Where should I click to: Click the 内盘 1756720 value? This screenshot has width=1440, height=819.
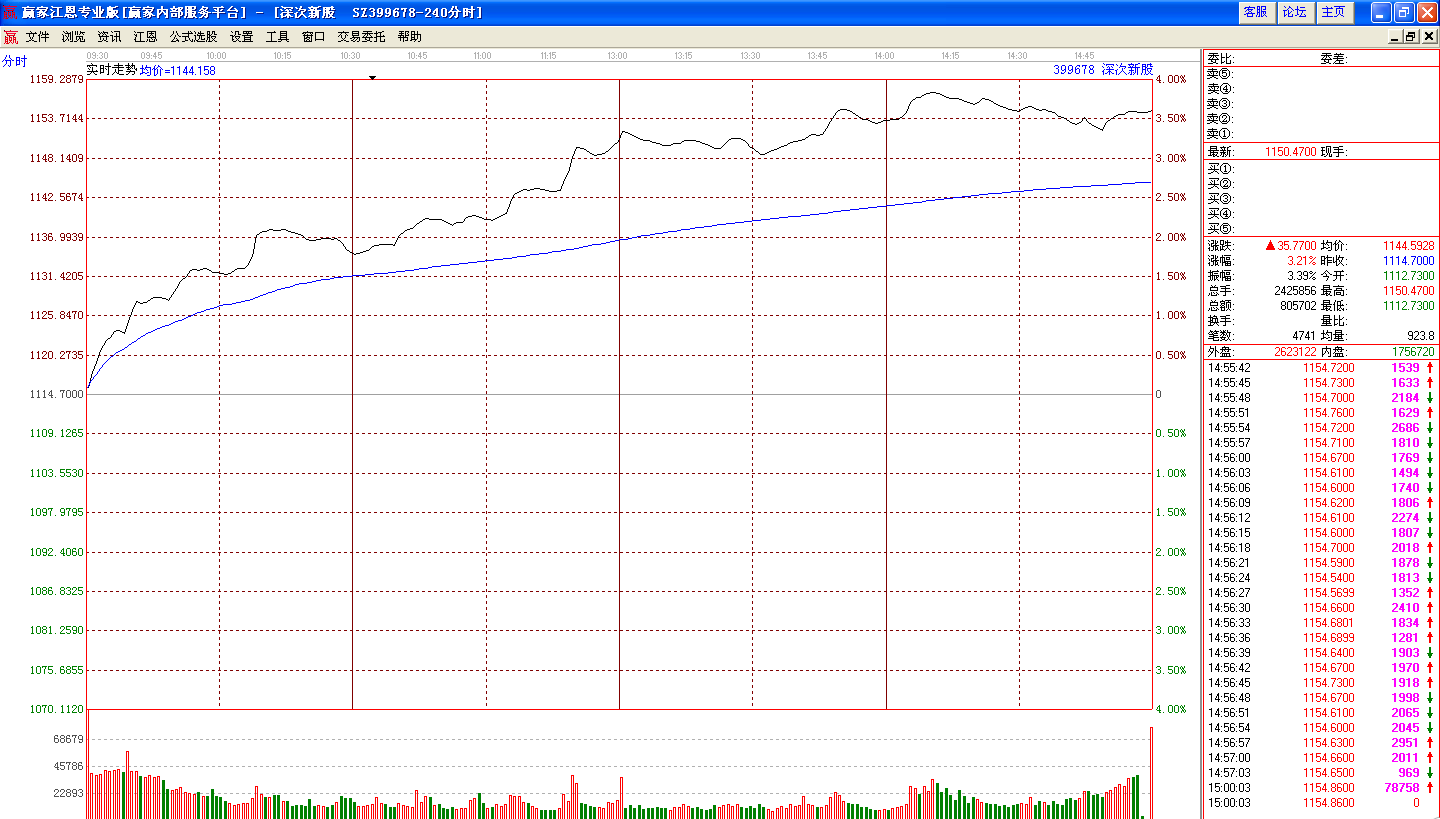click(x=1413, y=352)
